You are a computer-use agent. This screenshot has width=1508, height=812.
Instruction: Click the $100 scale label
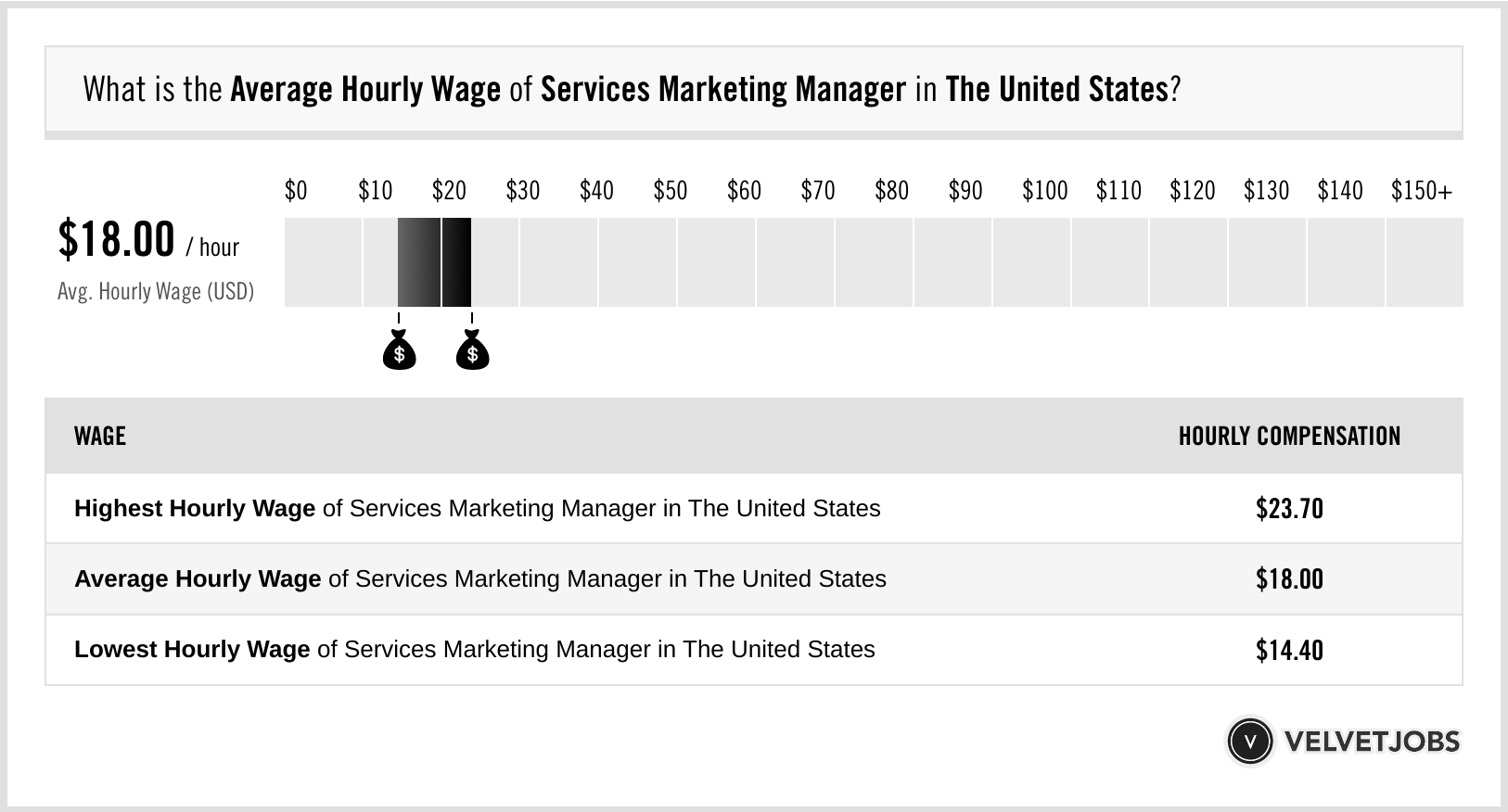point(1044,191)
